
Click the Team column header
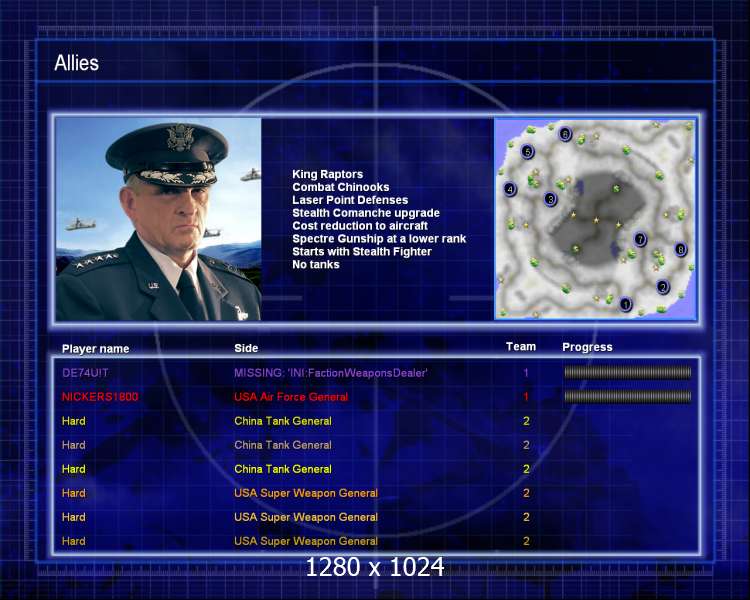521,346
